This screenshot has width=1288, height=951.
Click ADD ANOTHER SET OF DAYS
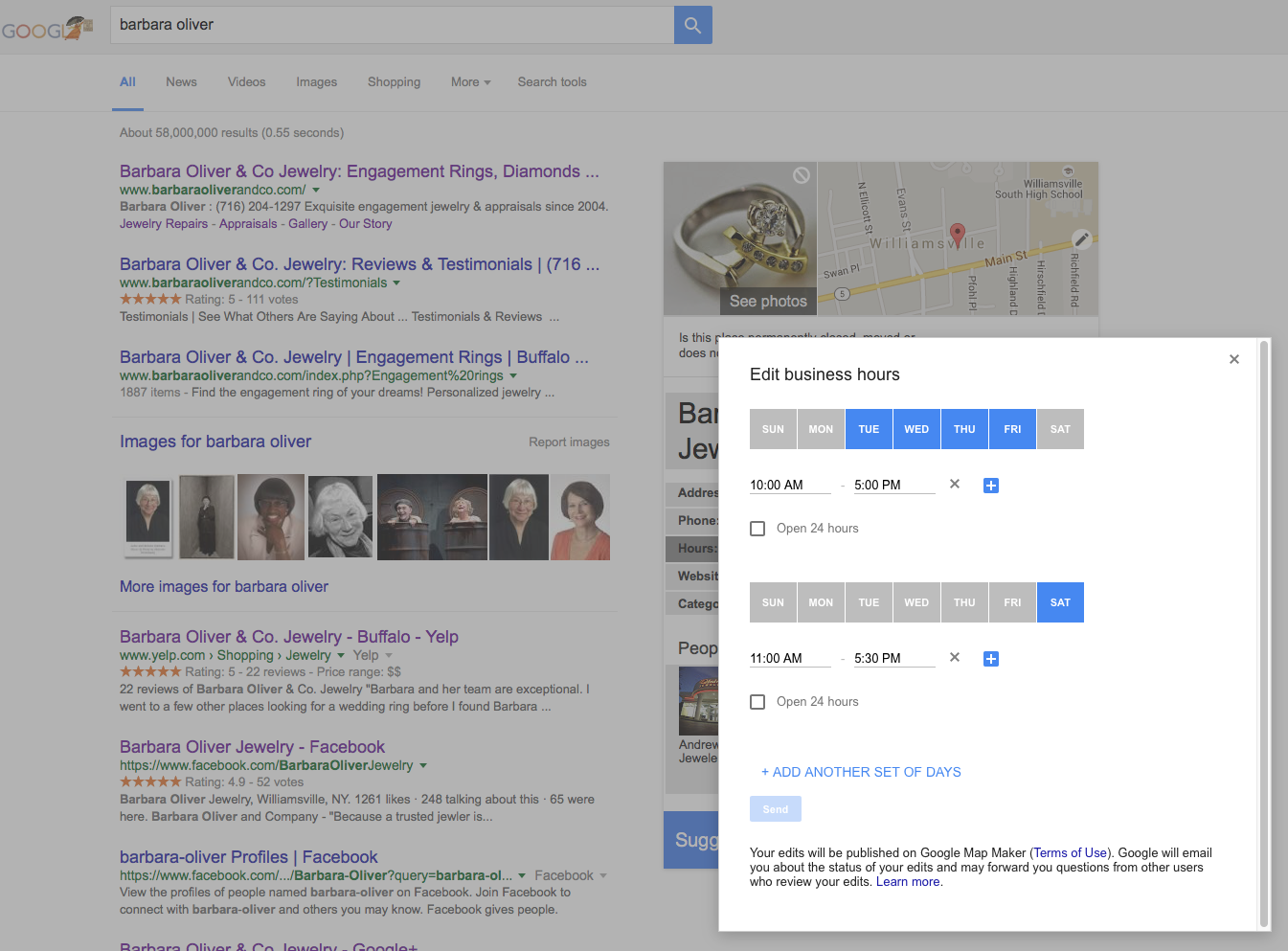coord(861,772)
